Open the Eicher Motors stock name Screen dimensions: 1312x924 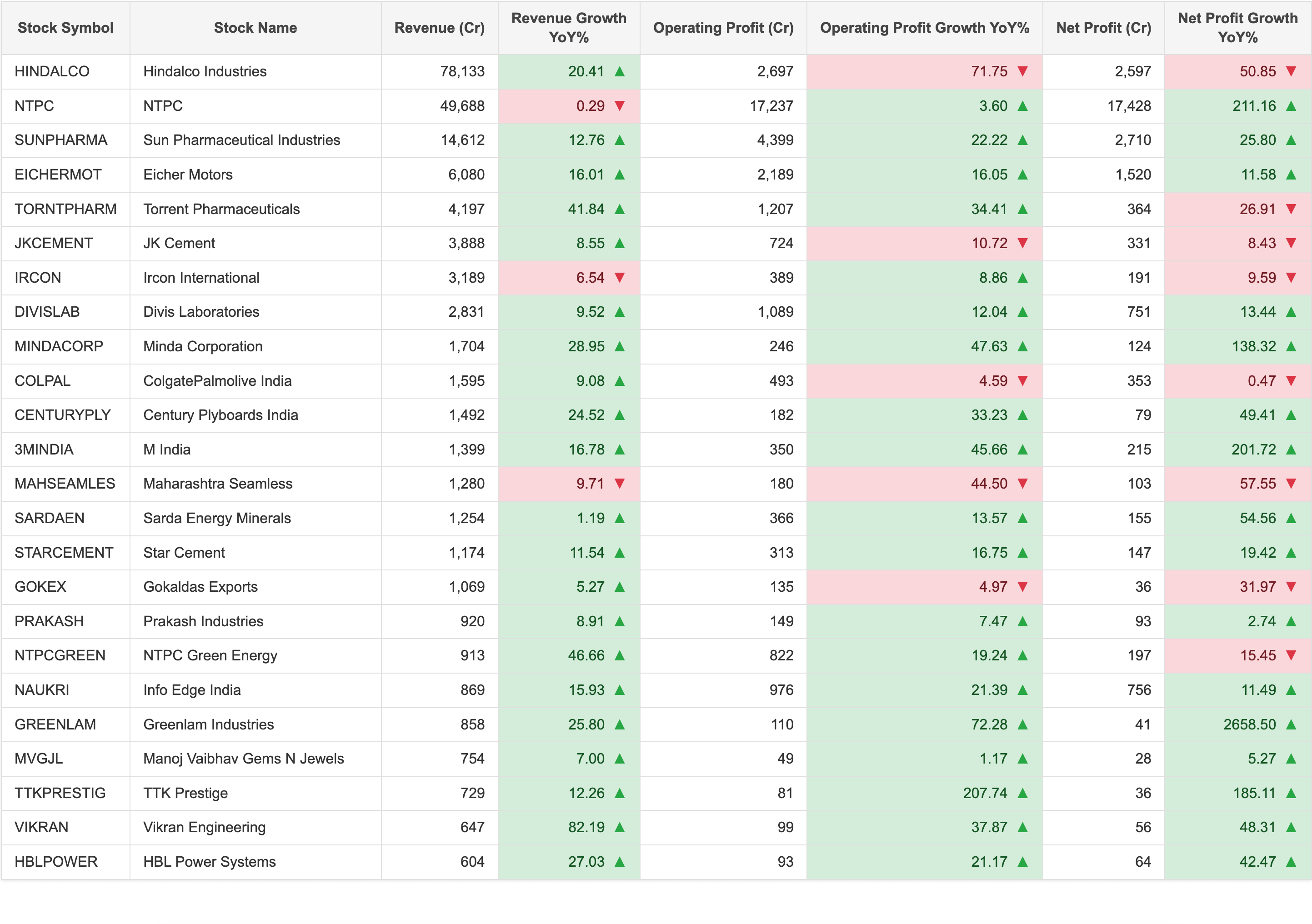pyautogui.click(x=188, y=175)
